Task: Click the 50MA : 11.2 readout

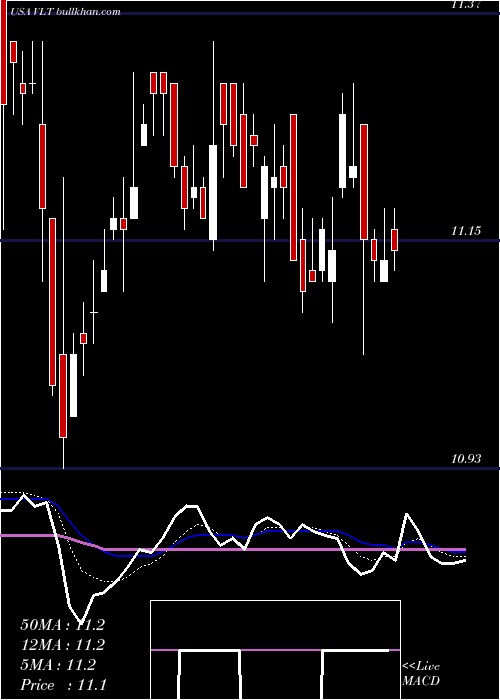Action: pyautogui.click(x=62, y=625)
